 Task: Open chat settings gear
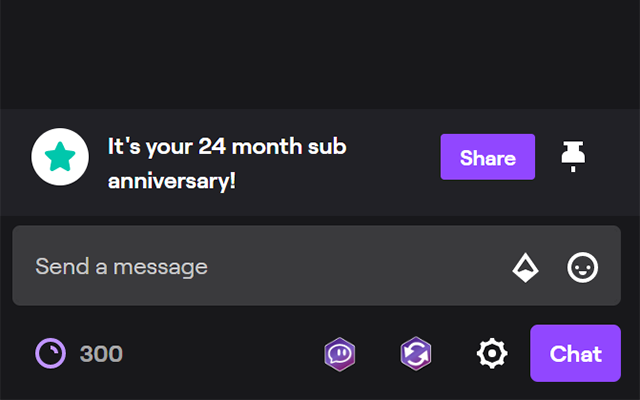[492, 353]
